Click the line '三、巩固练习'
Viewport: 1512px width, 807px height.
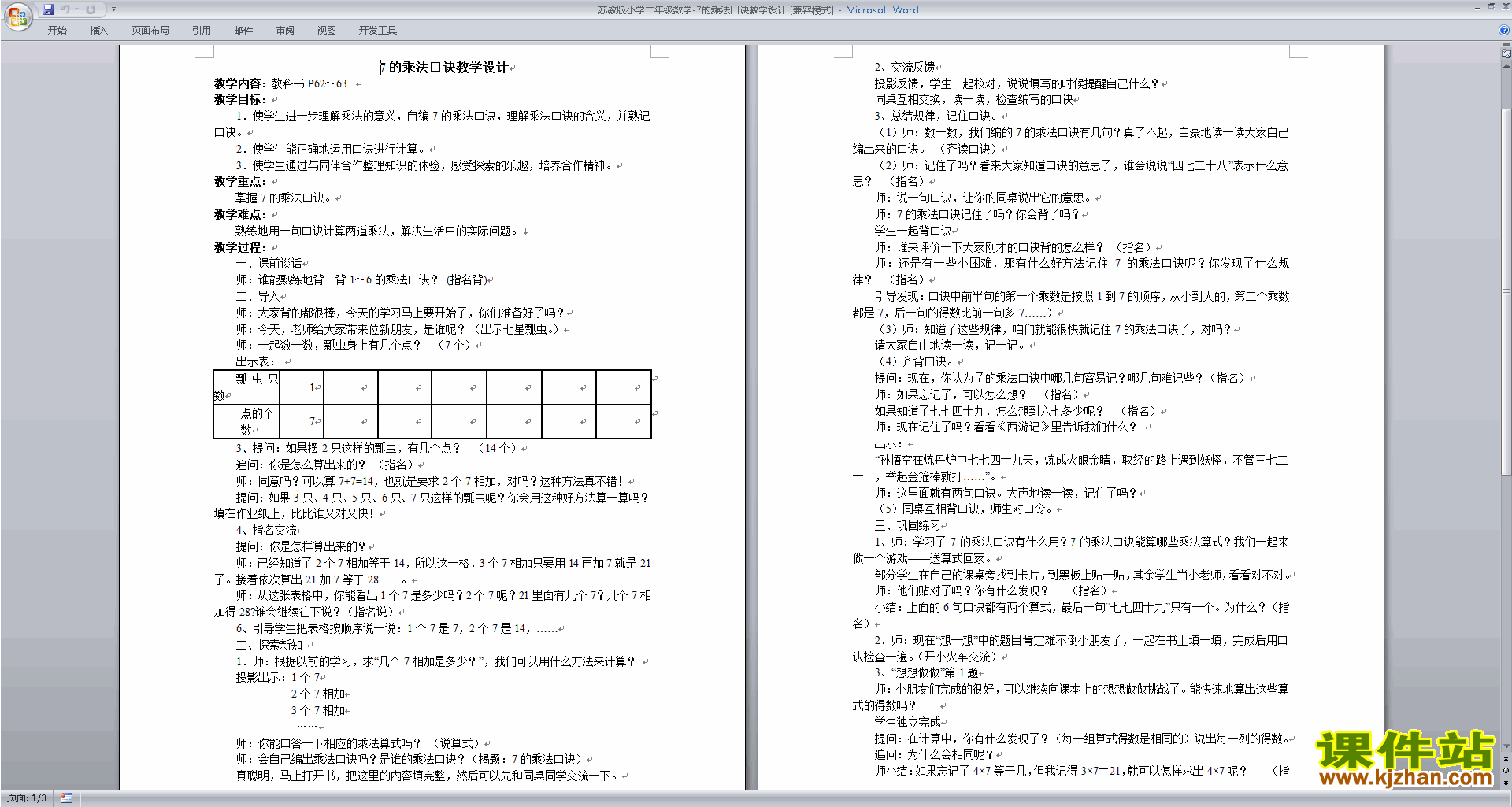tap(908, 526)
